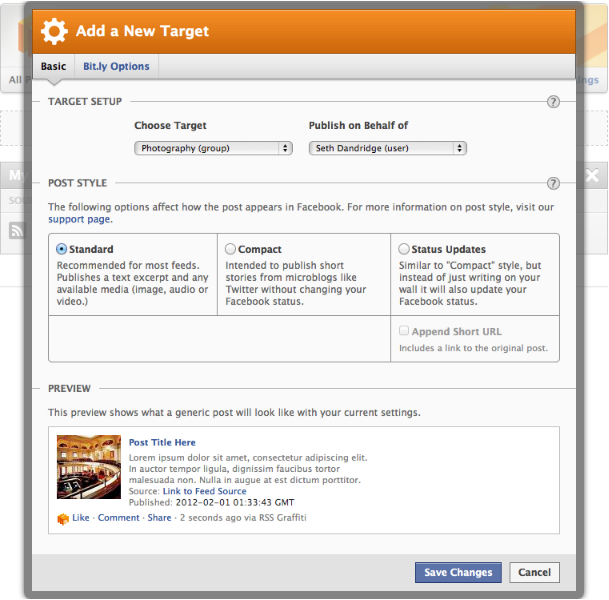The height and width of the screenshot is (600, 609).
Task: Click the gear icon in the dialog header
Action: coord(54,31)
